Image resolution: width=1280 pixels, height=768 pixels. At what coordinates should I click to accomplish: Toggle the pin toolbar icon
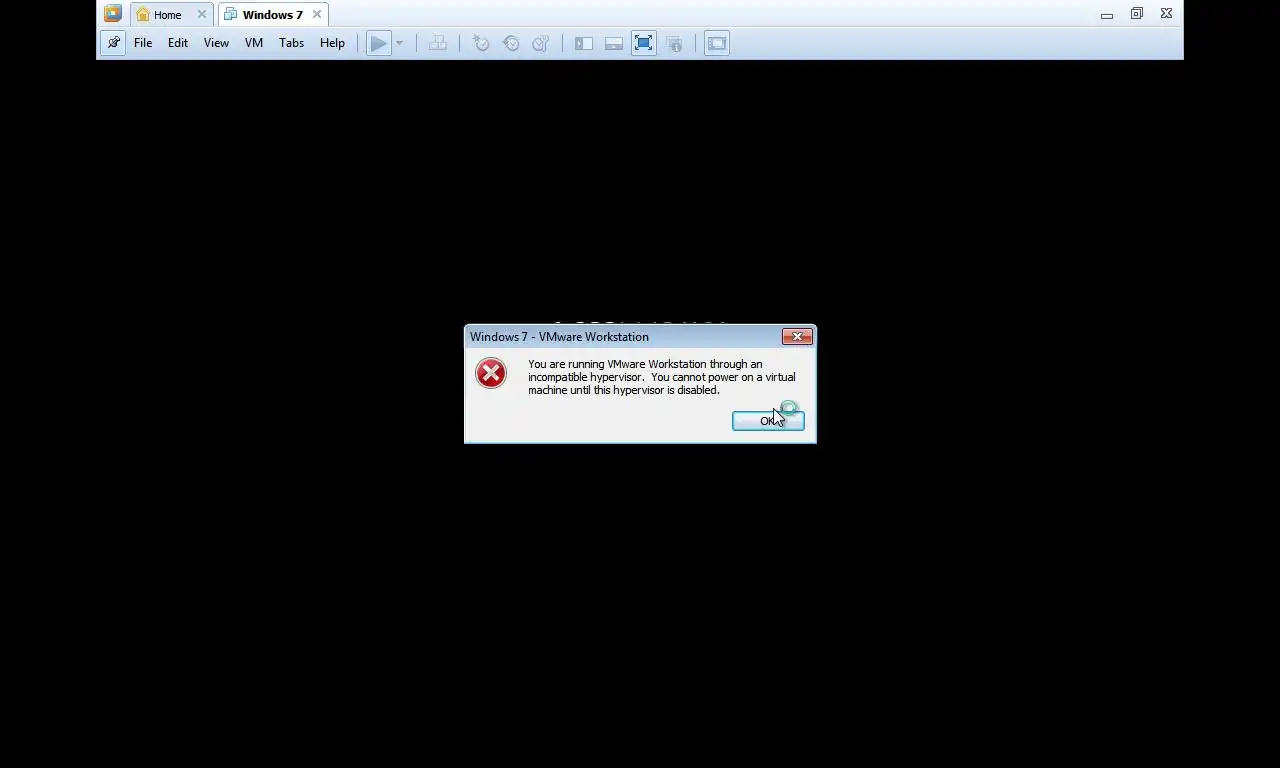point(113,43)
